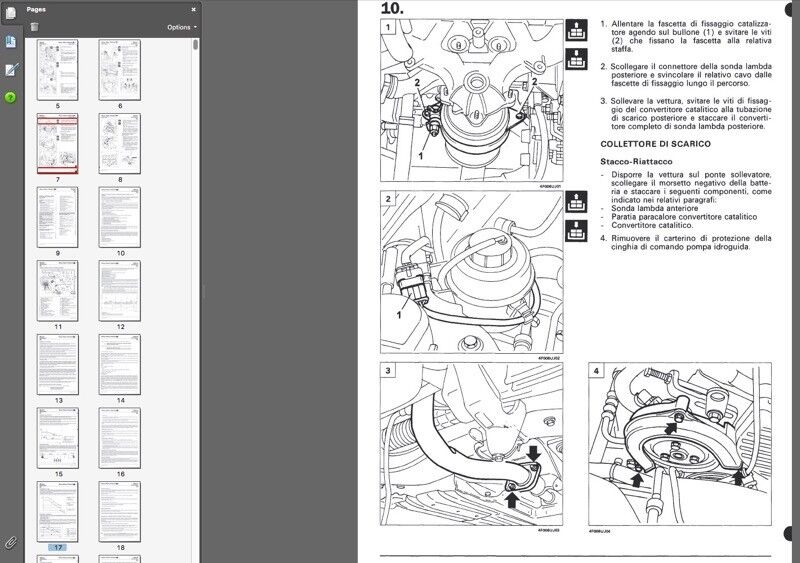Click the trash icon to delete pages
800x563 pixels.
pyautogui.click(x=34, y=27)
